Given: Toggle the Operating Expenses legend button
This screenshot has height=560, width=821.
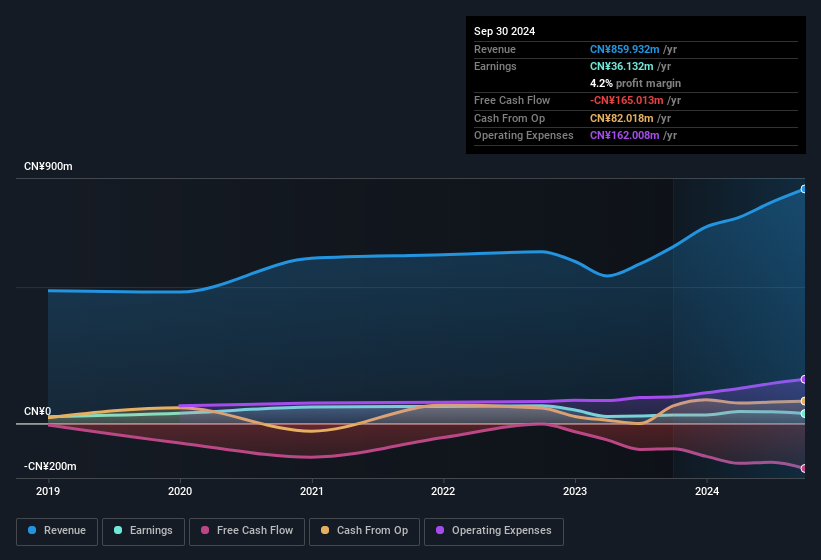Looking at the screenshot, I should [494, 531].
